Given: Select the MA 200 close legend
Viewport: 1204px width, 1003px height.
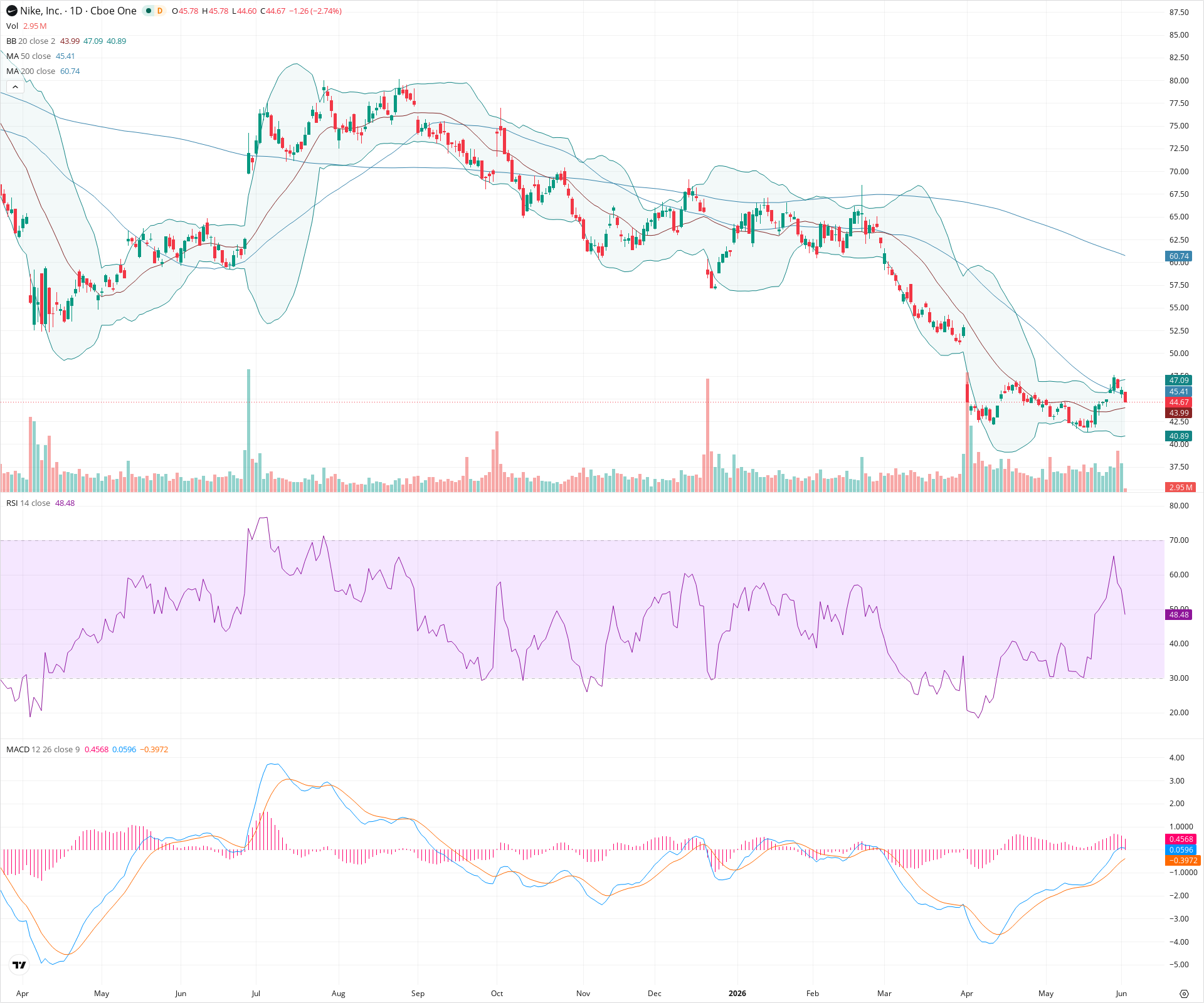Looking at the screenshot, I should coord(31,71).
